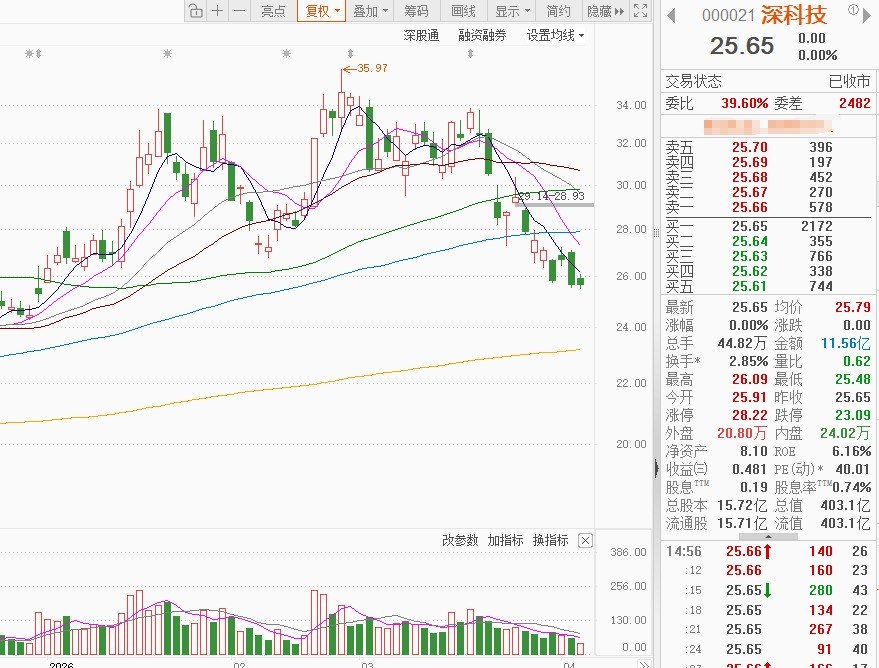879x668 pixels.
Task: Open the 显示 display dropdown
Action: click(512, 11)
